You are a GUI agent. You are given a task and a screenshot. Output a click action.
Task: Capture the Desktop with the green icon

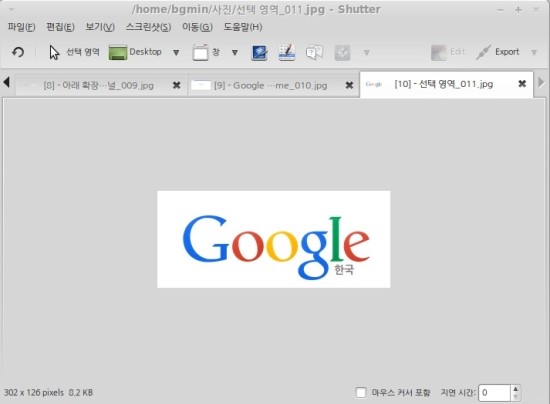click(x=135, y=52)
